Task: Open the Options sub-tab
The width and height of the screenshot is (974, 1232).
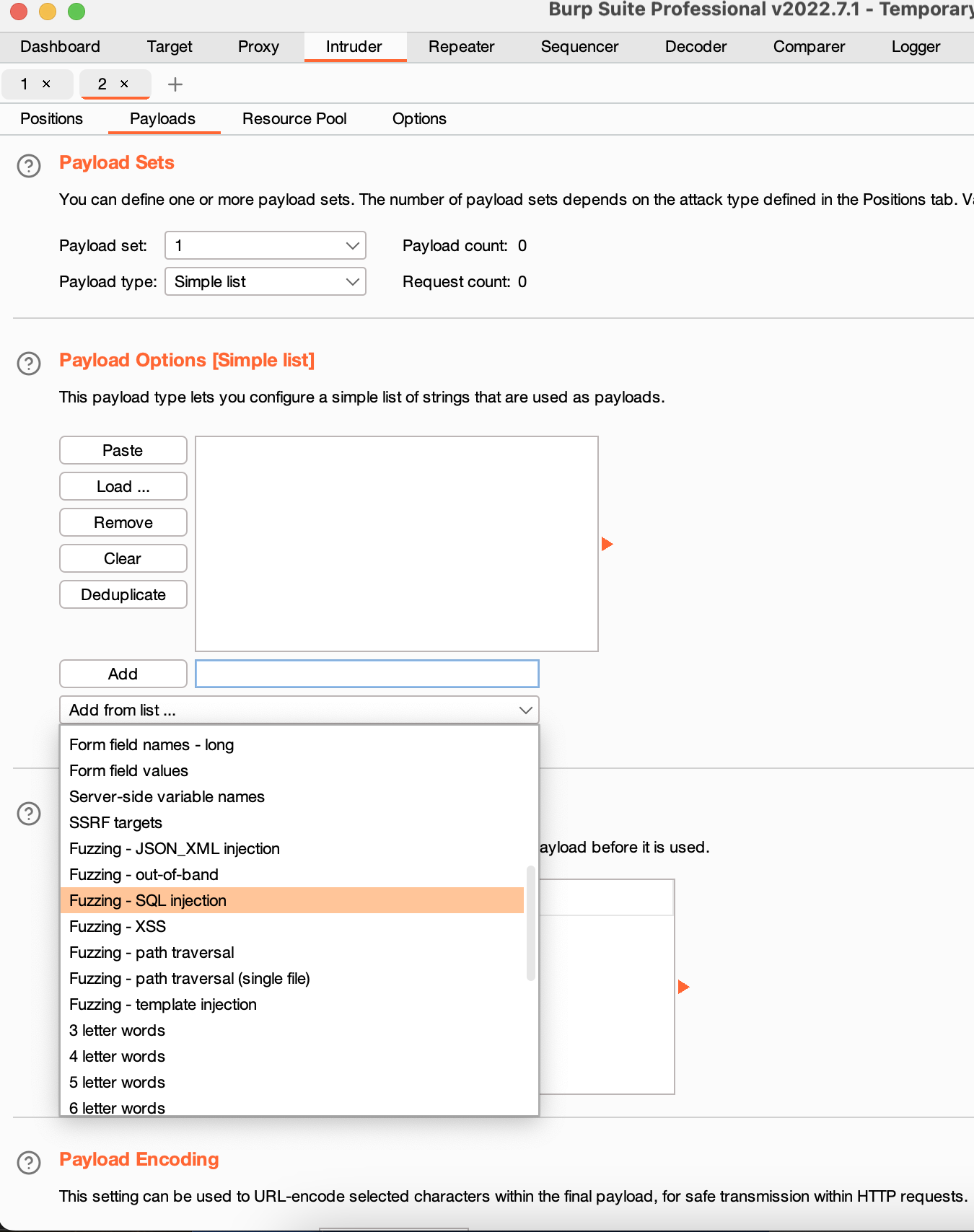Action: (x=419, y=119)
